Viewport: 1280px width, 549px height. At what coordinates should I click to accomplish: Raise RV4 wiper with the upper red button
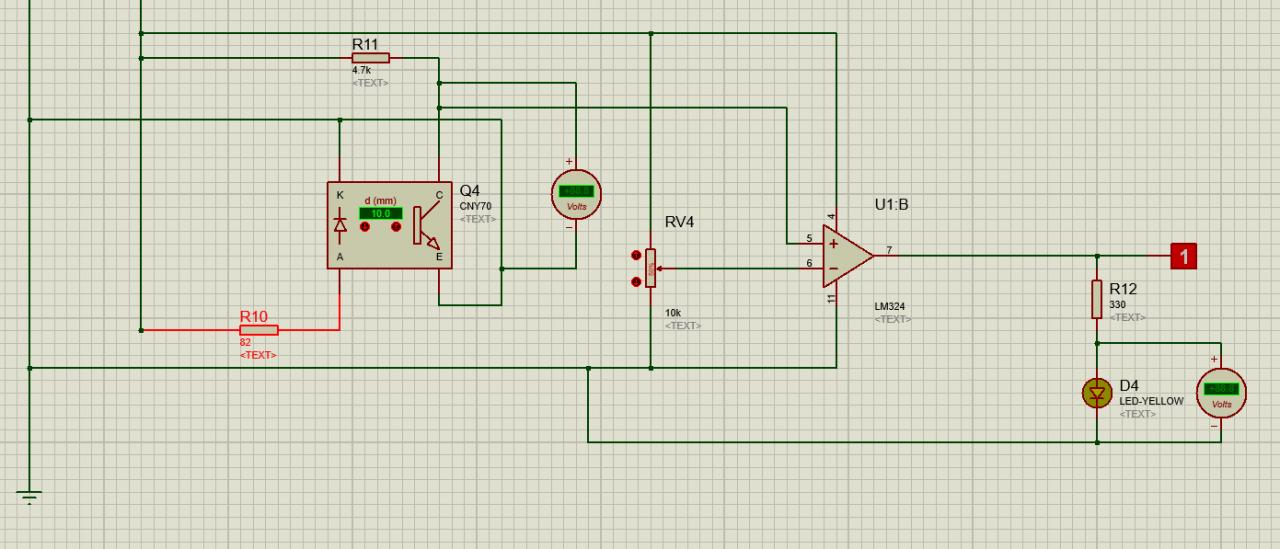pos(637,256)
